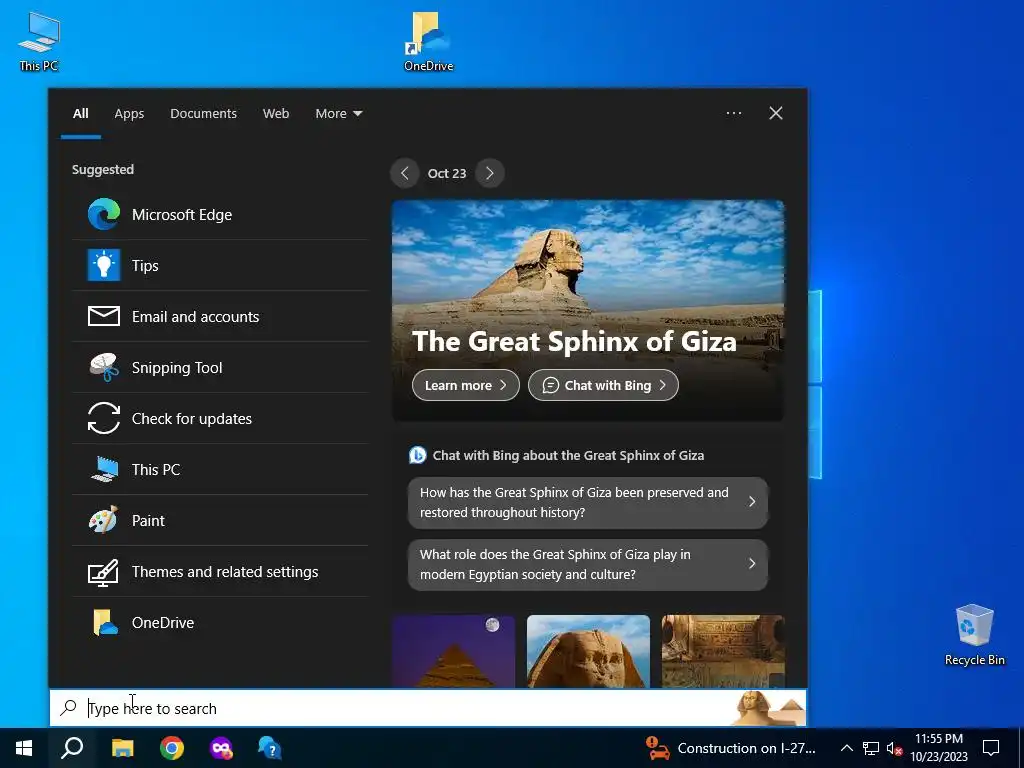Open the notification center icon
This screenshot has height=768, width=1024.
pos(991,748)
